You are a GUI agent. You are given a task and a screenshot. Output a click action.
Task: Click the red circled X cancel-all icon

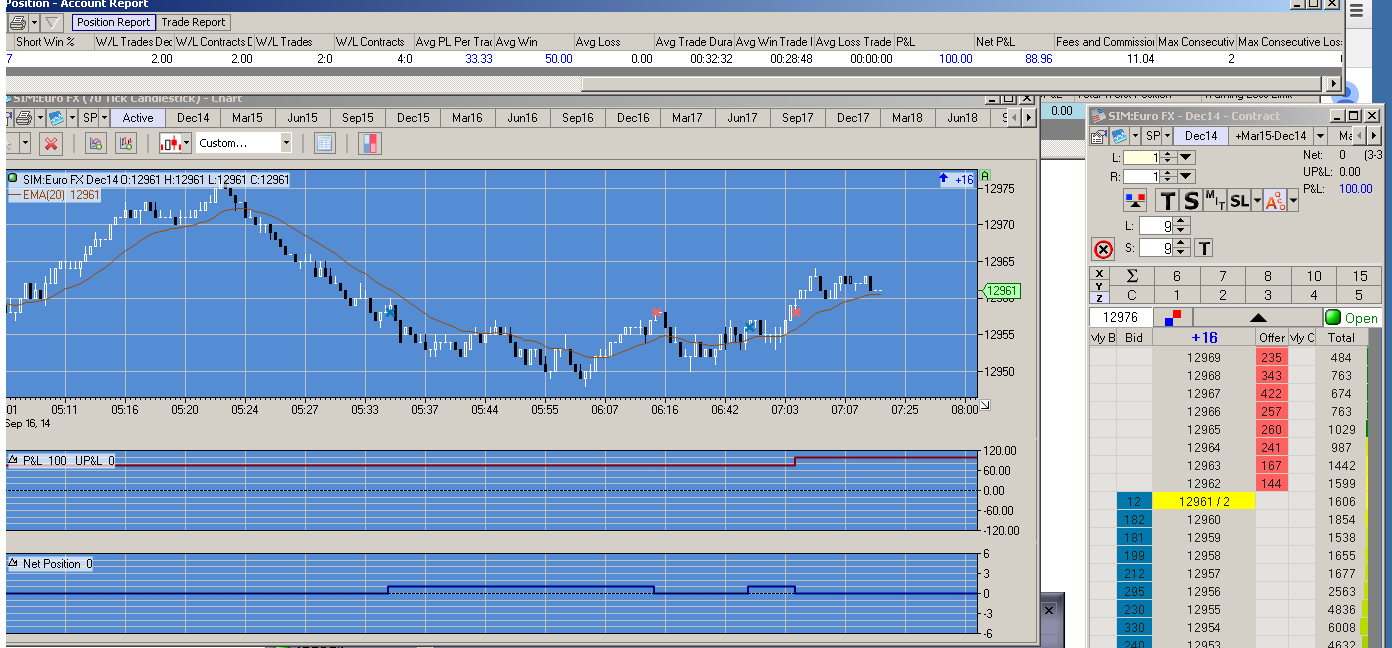point(1102,250)
